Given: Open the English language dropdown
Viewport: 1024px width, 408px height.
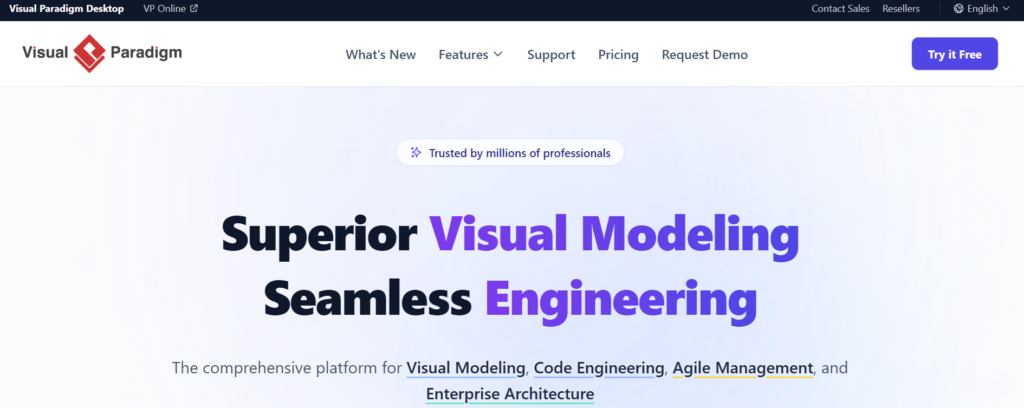Looking at the screenshot, I should tap(982, 8).
